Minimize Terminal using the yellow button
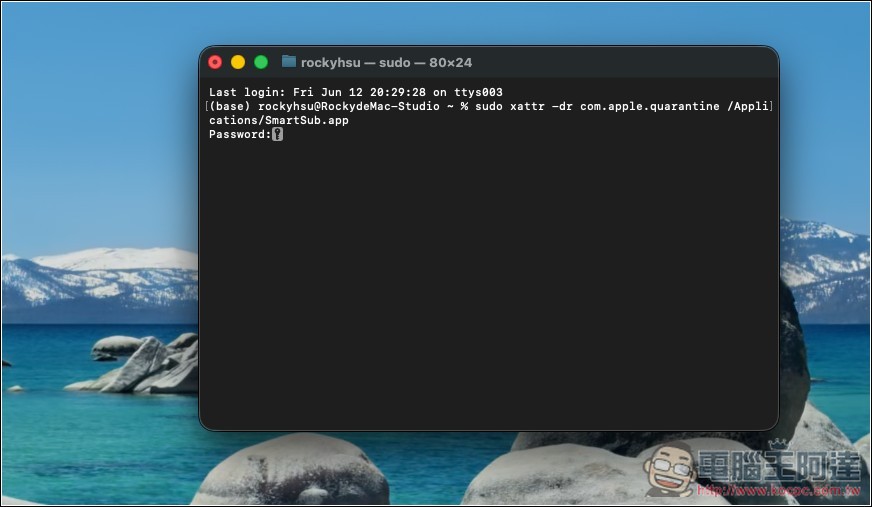Screen dimensions: 872x507 point(238,62)
